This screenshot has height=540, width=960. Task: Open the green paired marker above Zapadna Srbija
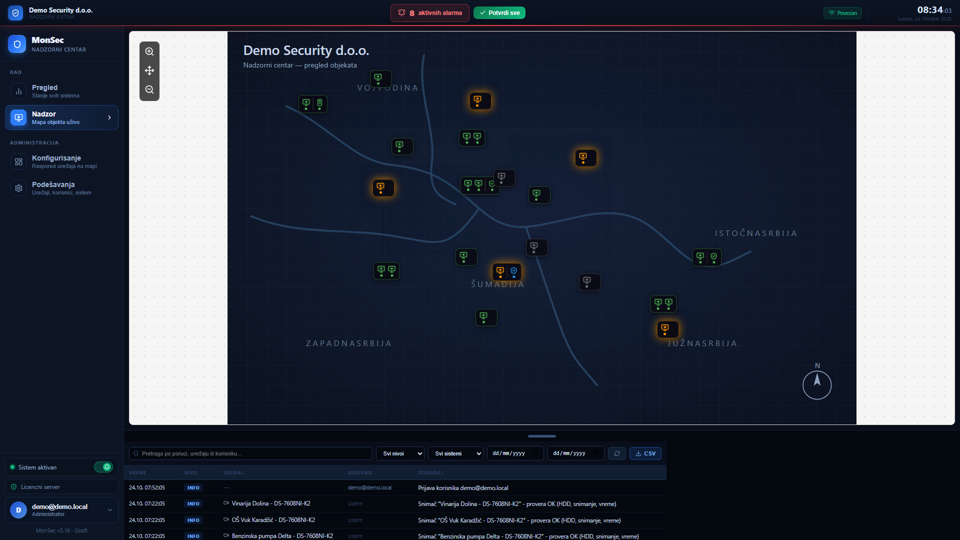click(x=386, y=270)
